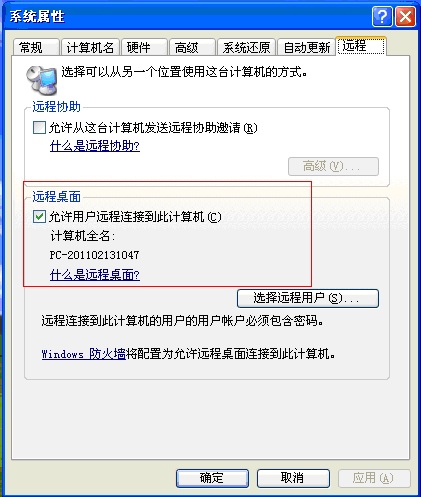The width and height of the screenshot is (421, 497).
Task: Click the Windows 防火墙 link
Action: click(x=83, y=354)
